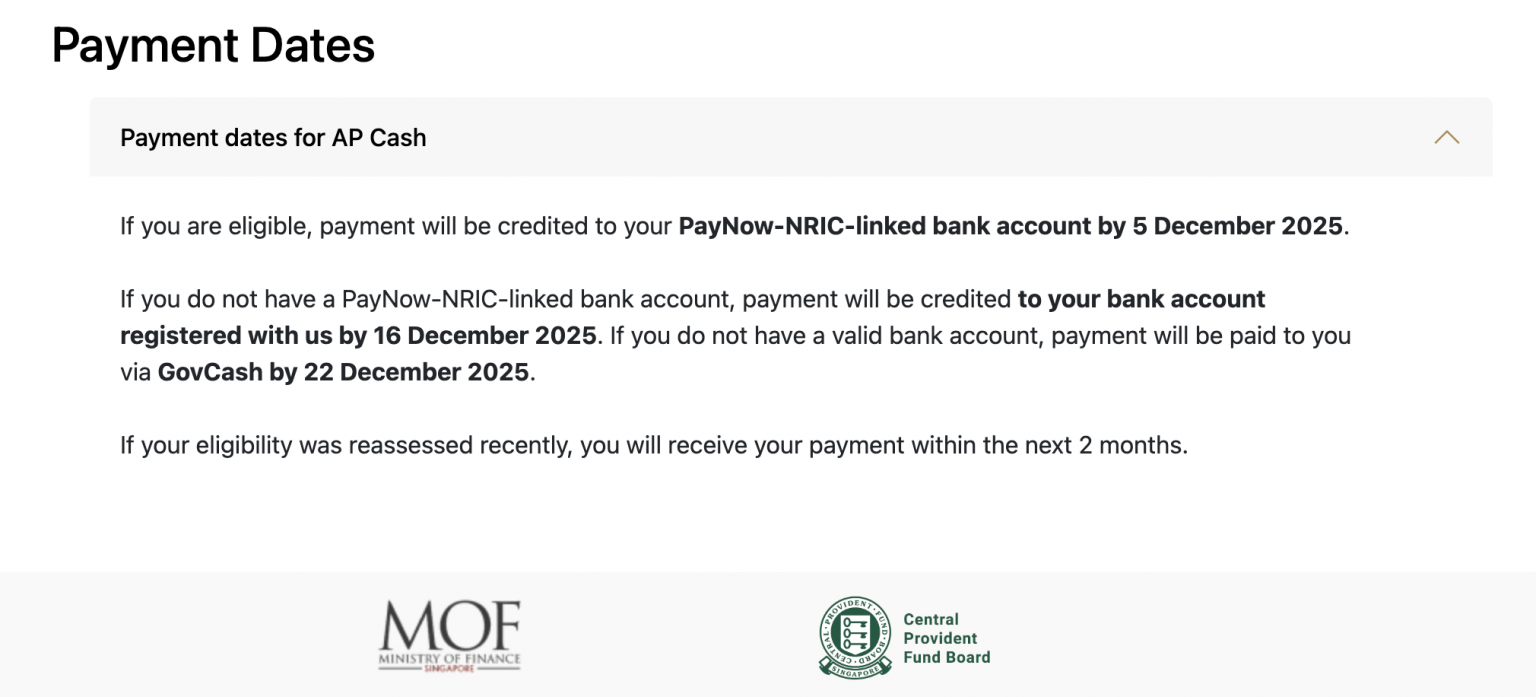Open the Ministry of Finance website via its logo

coord(450,633)
